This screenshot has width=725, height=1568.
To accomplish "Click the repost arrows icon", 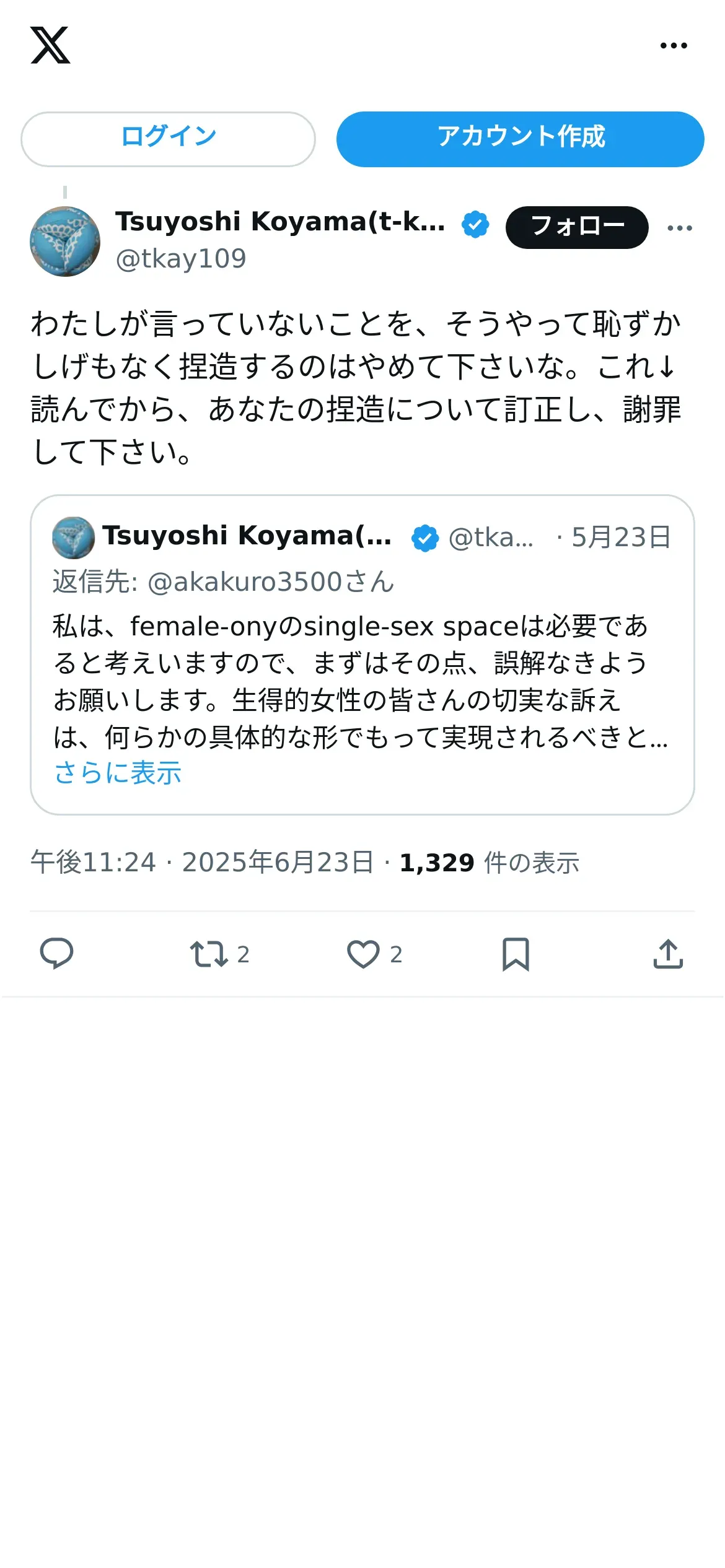I will pyautogui.click(x=209, y=954).
